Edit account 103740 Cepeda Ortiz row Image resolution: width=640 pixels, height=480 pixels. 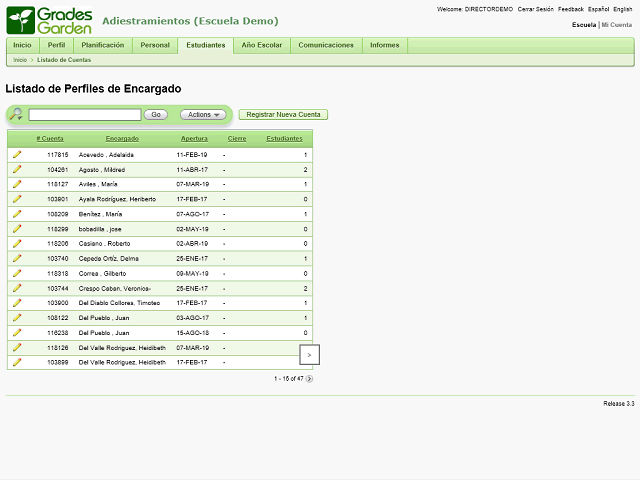tap(17, 258)
